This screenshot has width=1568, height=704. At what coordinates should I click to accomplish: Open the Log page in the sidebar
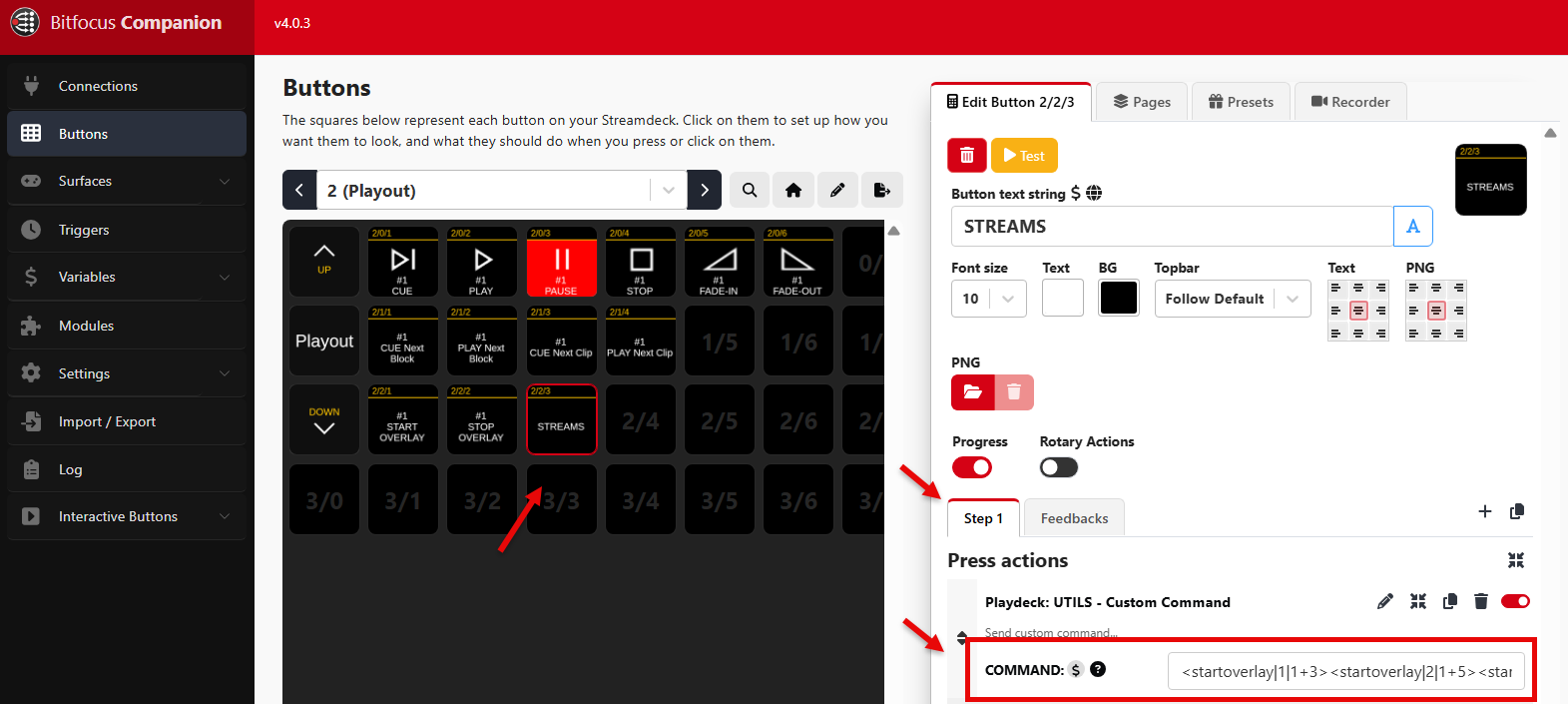pos(127,469)
